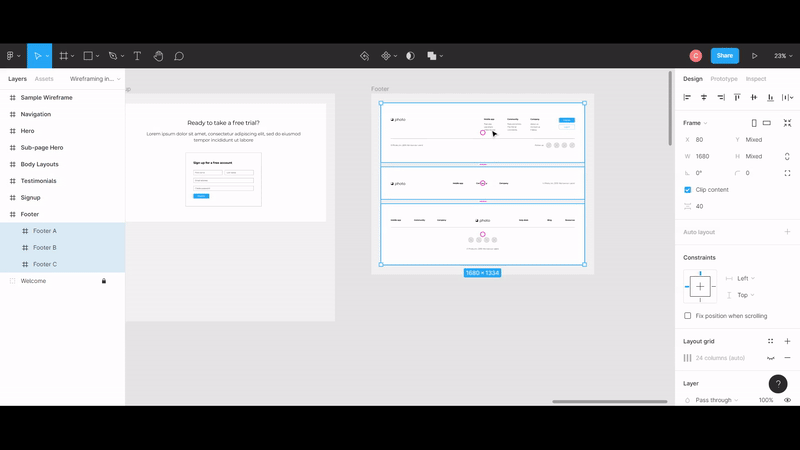
Task: Set frame to portrait orientation
Action: click(754, 123)
